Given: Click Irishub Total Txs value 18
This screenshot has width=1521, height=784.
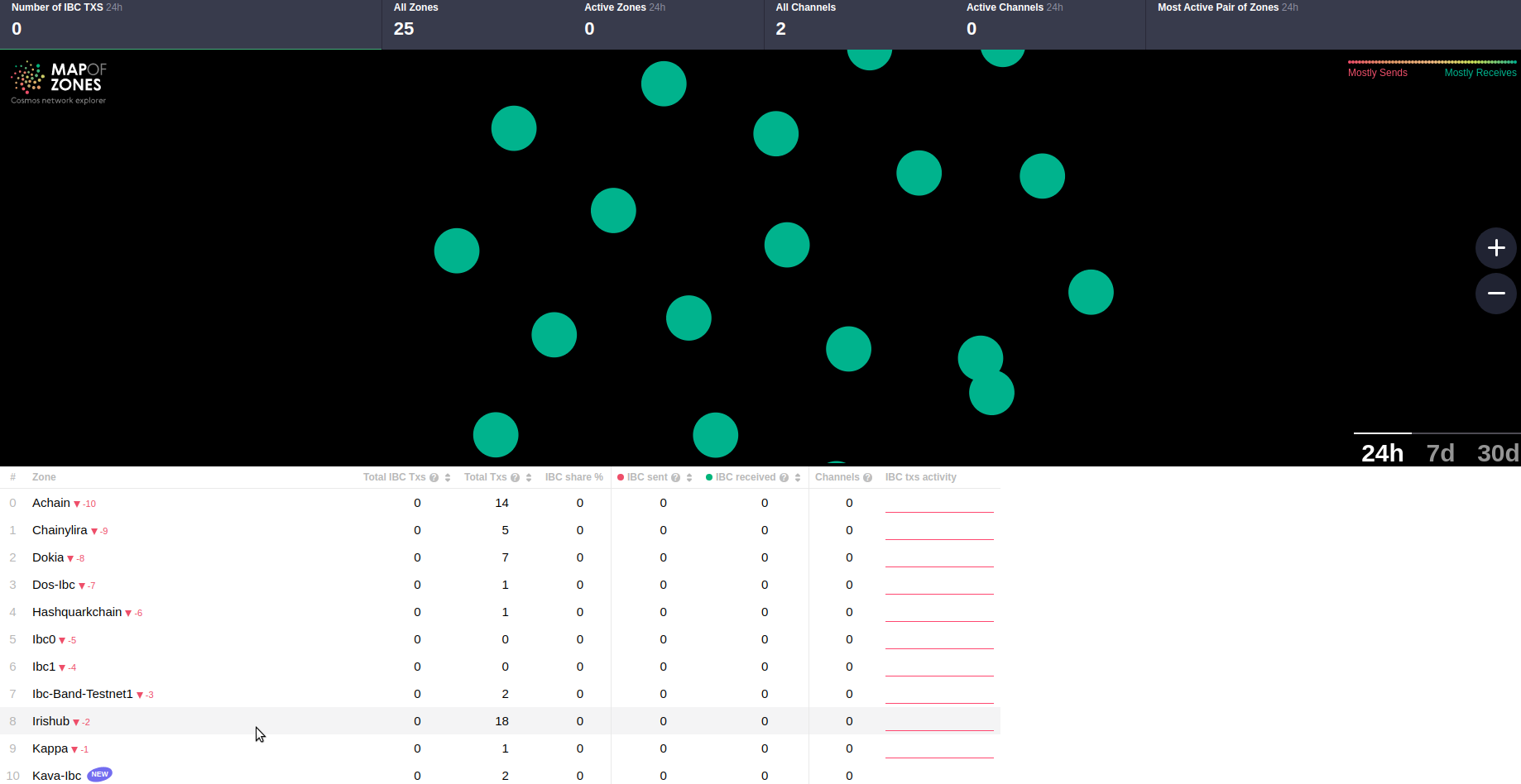Looking at the screenshot, I should pyautogui.click(x=501, y=721).
